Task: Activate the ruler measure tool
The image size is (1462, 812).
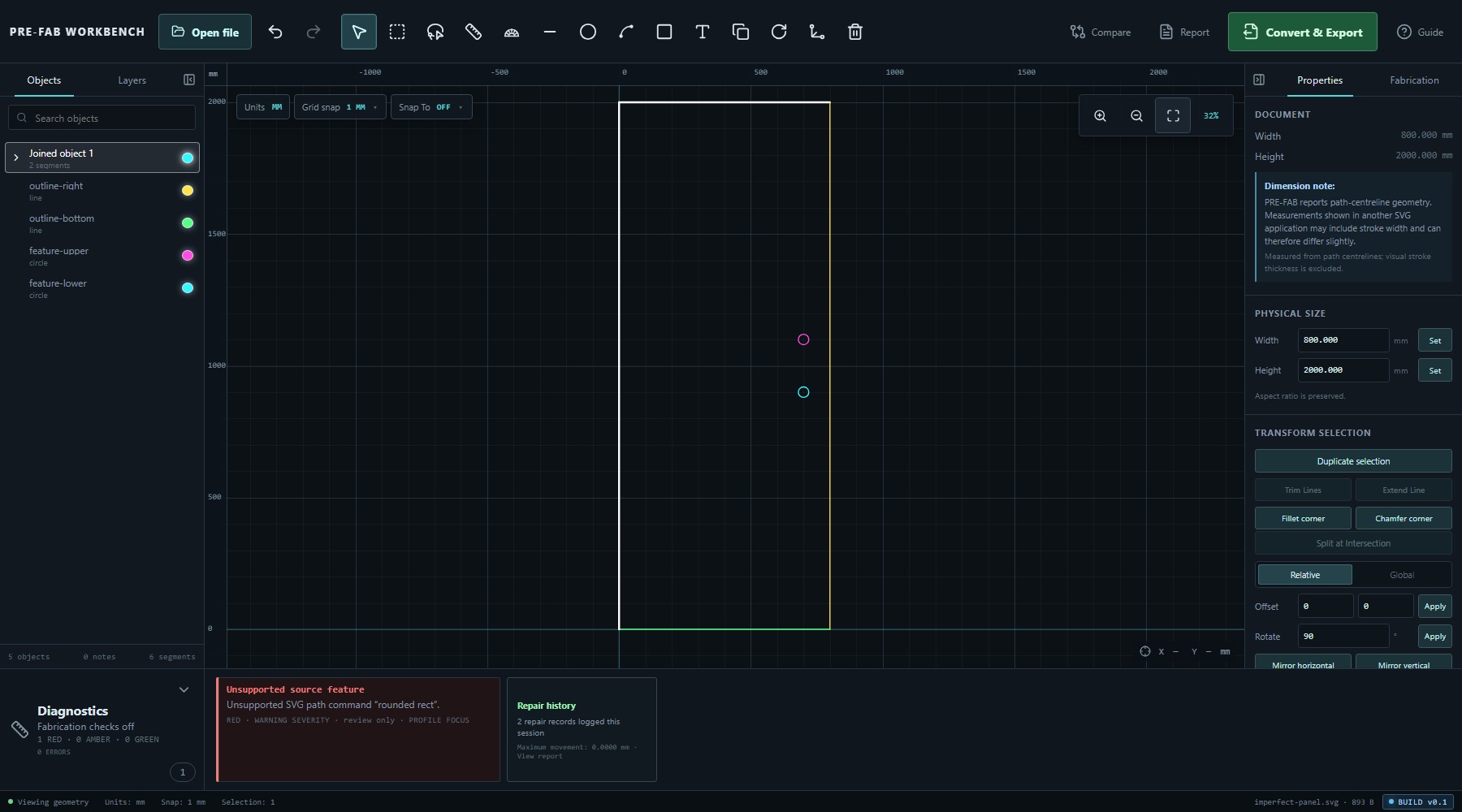Action: [474, 32]
